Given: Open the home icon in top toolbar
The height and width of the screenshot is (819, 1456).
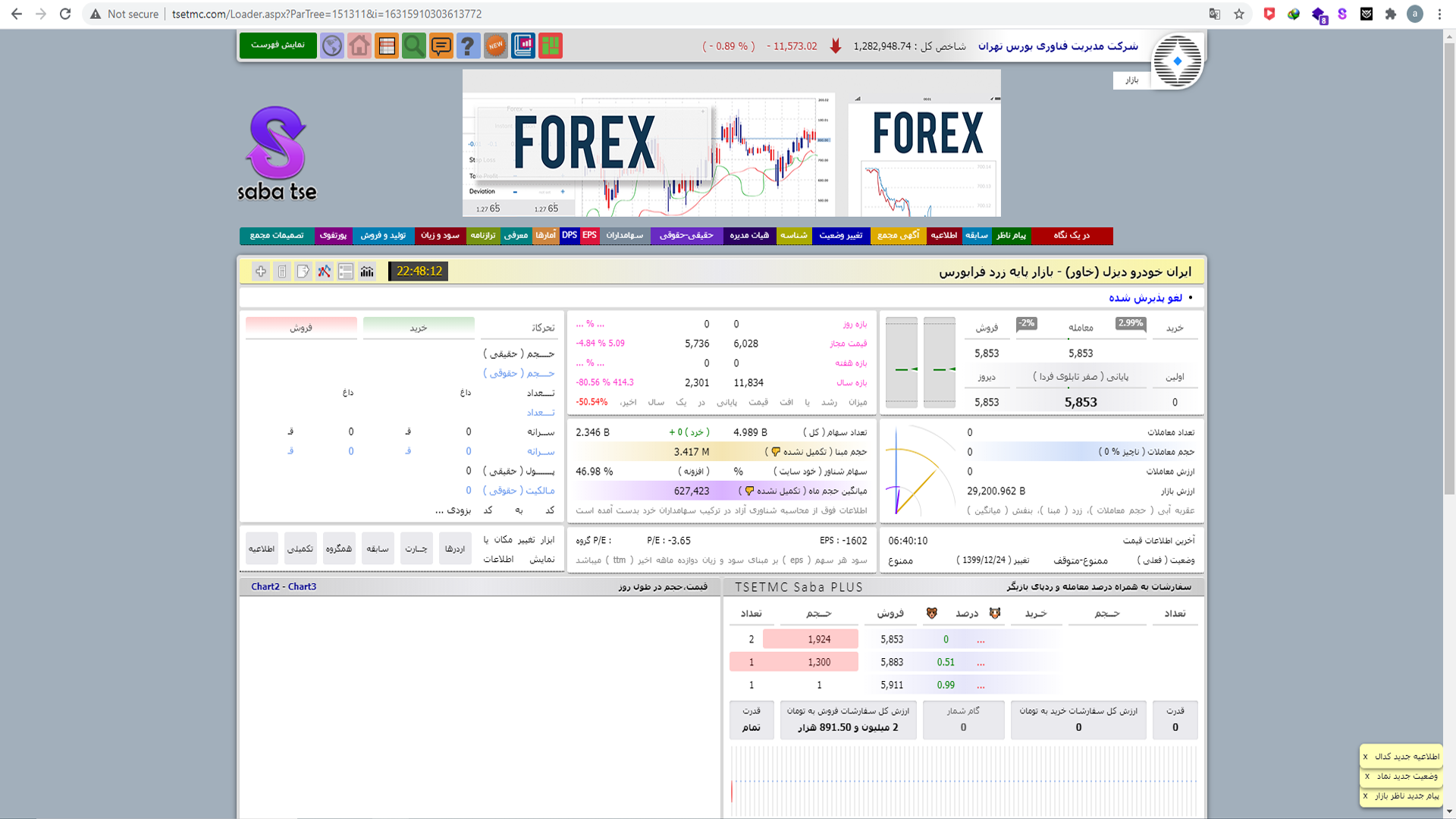Looking at the screenshot, I should tap(359, 46).
